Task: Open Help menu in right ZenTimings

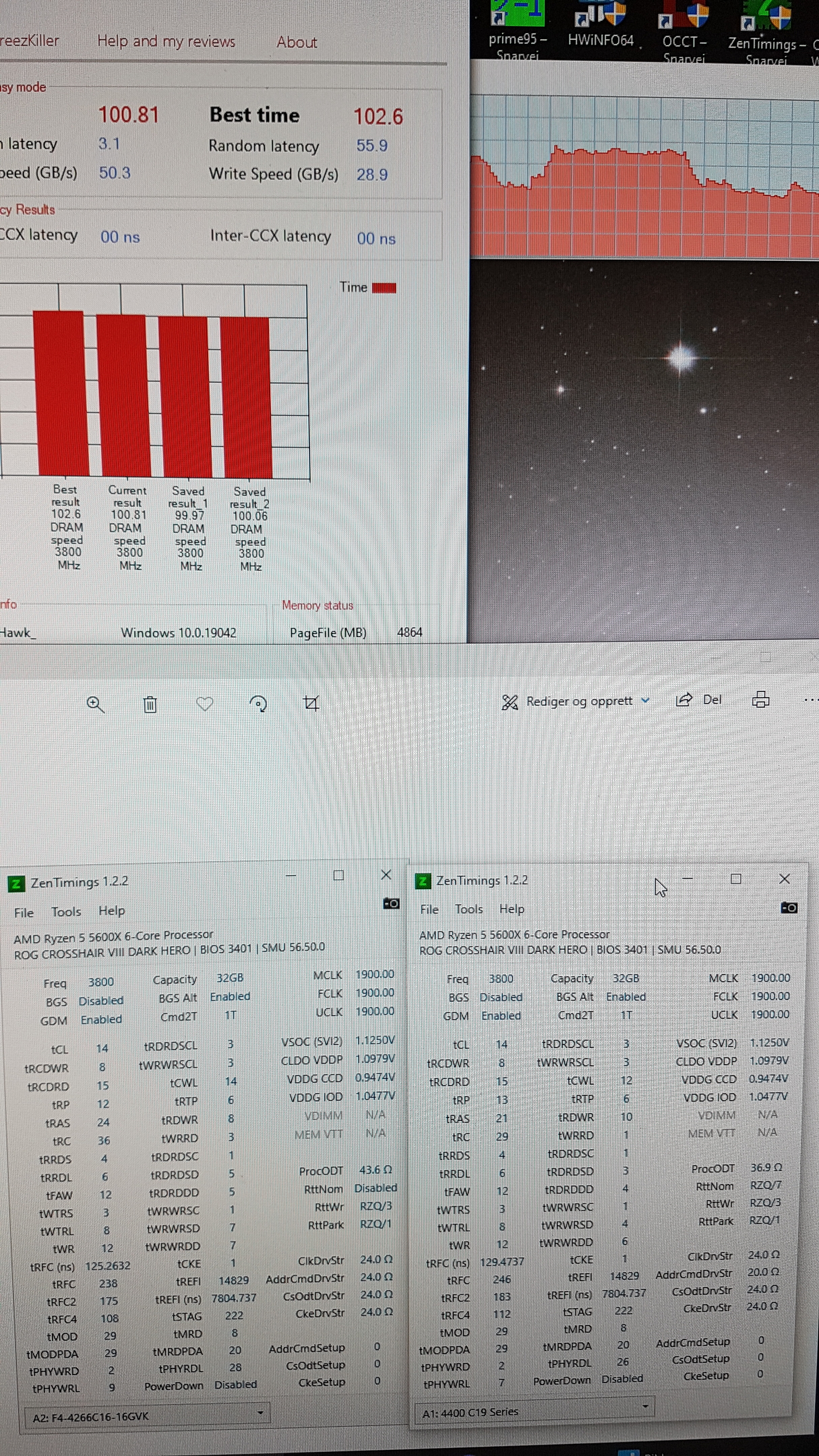Action: 512,909
